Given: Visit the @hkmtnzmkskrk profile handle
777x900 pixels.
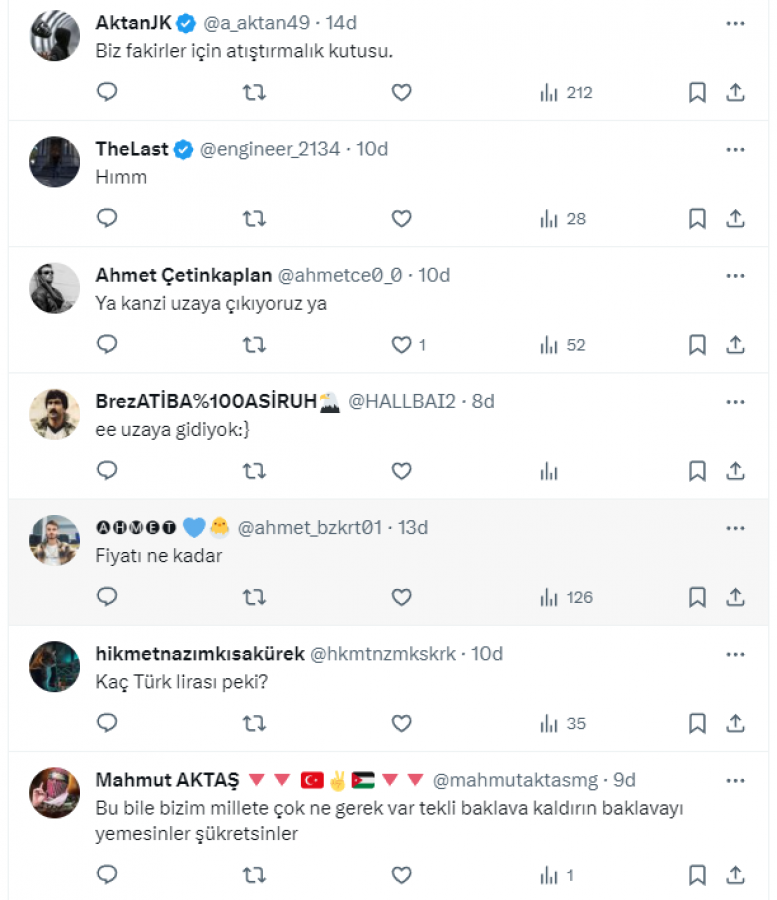Looking at the screenshot, I should coord(383,653).
